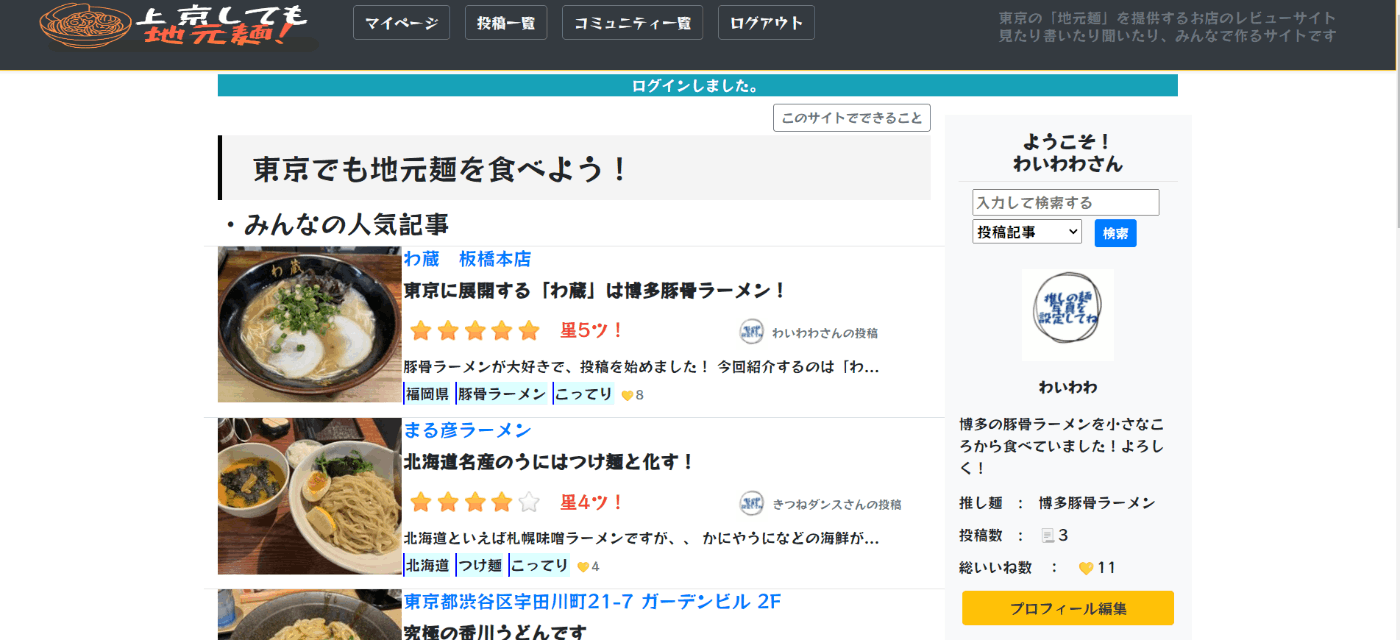The width and height of the screenshot is (1400, 640).
Task: Click the 総いいね数 heart icon
Action: click(x=1086, y=568)
